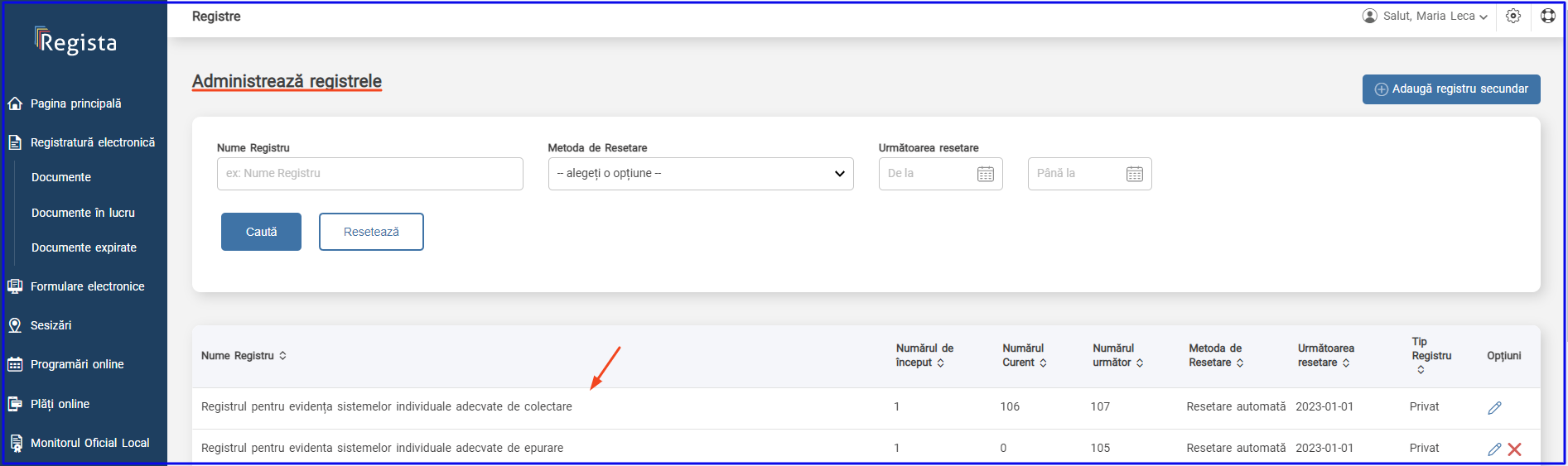Click the Resetează button
1568x466 pixels.
pyautogui.click(x=371, y=232)
